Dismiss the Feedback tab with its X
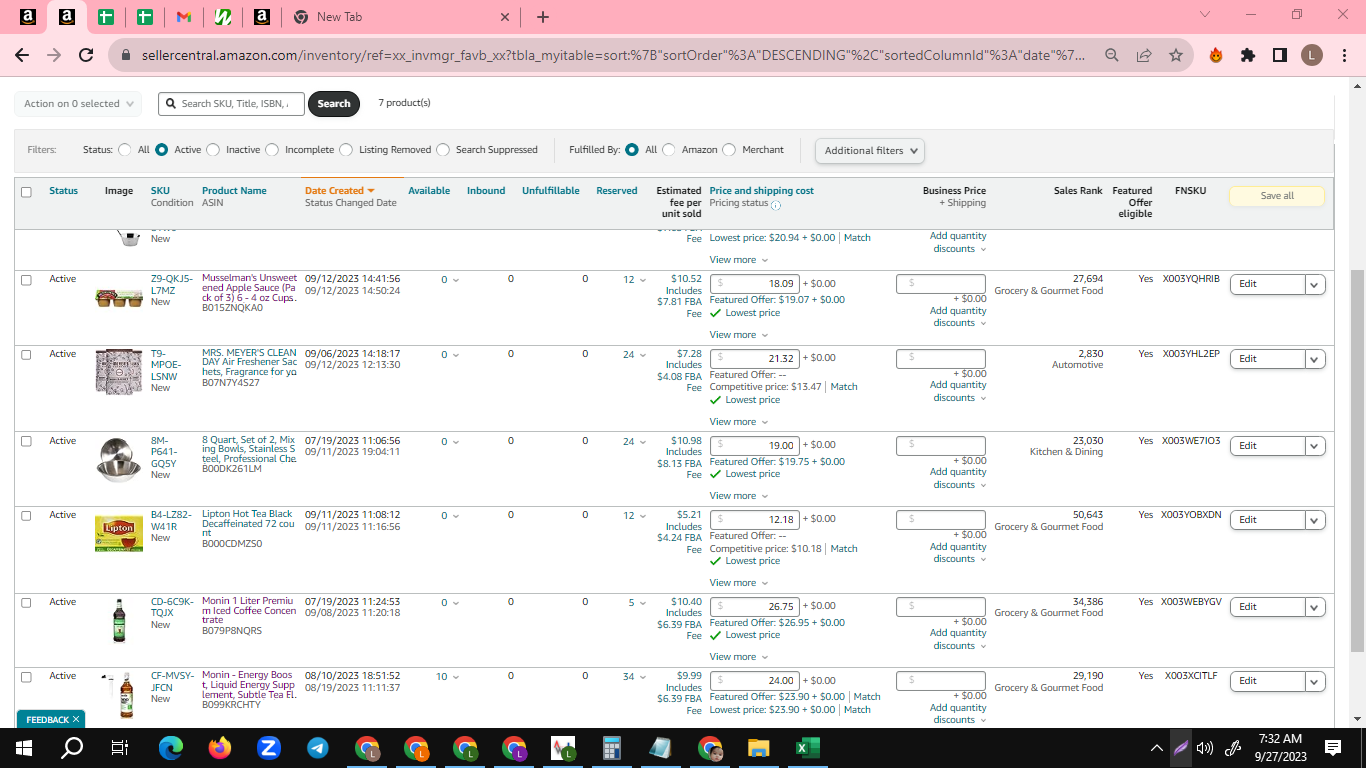This screenshot has width=1366, height=768. click(76, 719)
